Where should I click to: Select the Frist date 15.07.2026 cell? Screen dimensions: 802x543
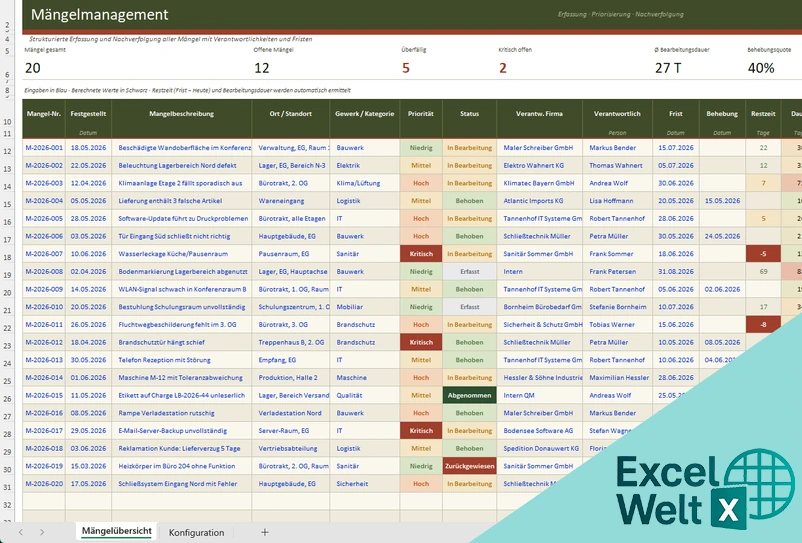[676, 147]
